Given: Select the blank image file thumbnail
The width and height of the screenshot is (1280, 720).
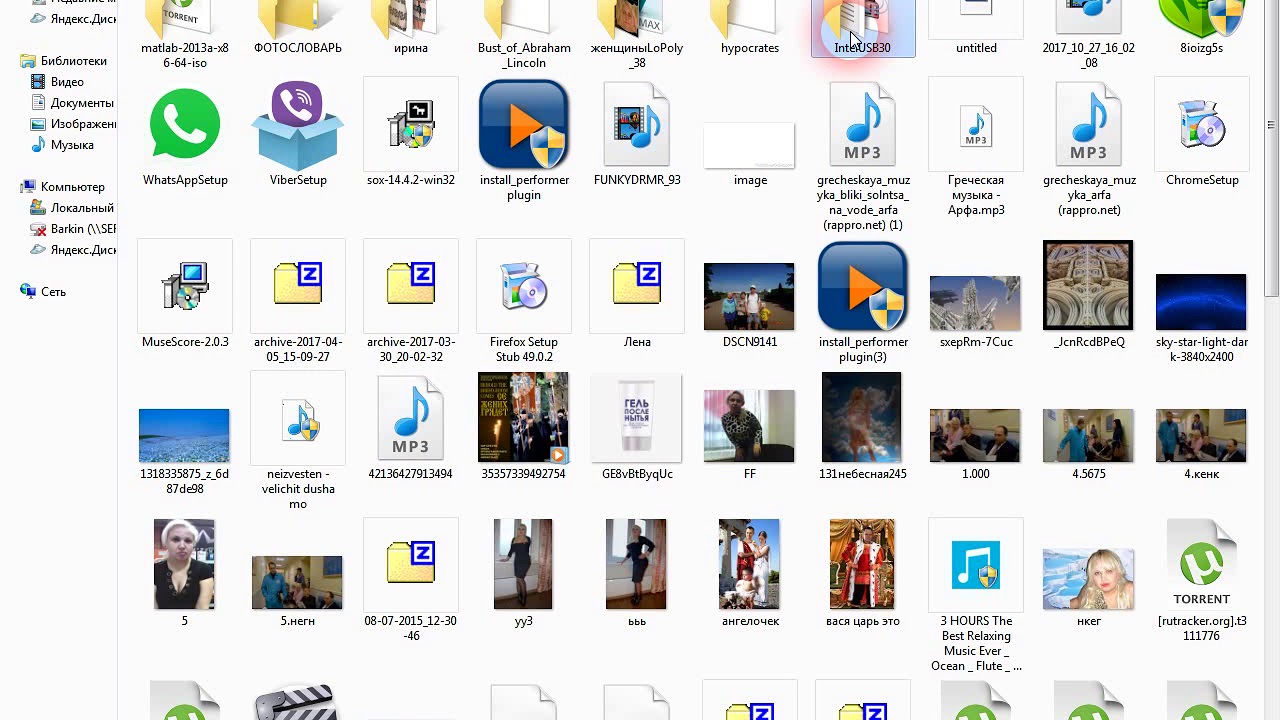Looking at the screenshot, I should (749, 146).
